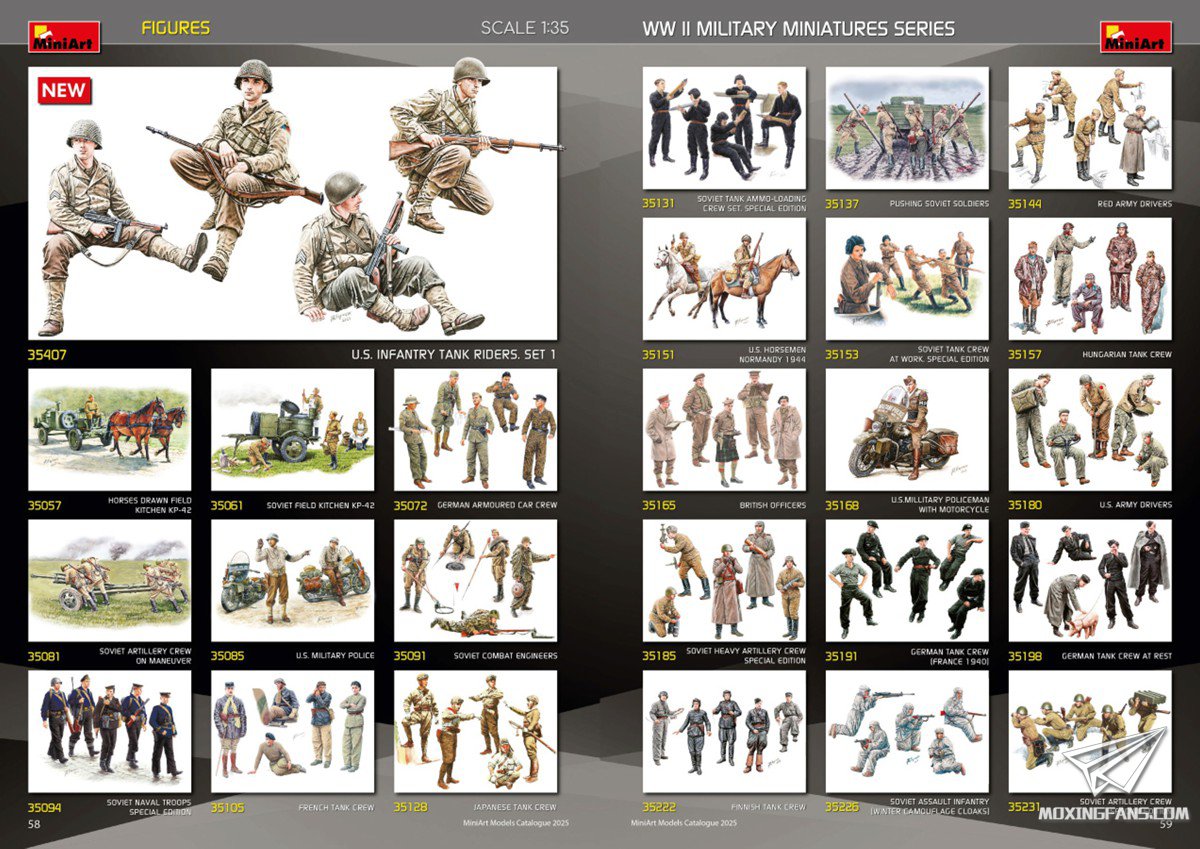
Task: Select the Soviet Field Kitchen KP-42 thumbnail
Action: pyautogui.click(x=292, y=430)
